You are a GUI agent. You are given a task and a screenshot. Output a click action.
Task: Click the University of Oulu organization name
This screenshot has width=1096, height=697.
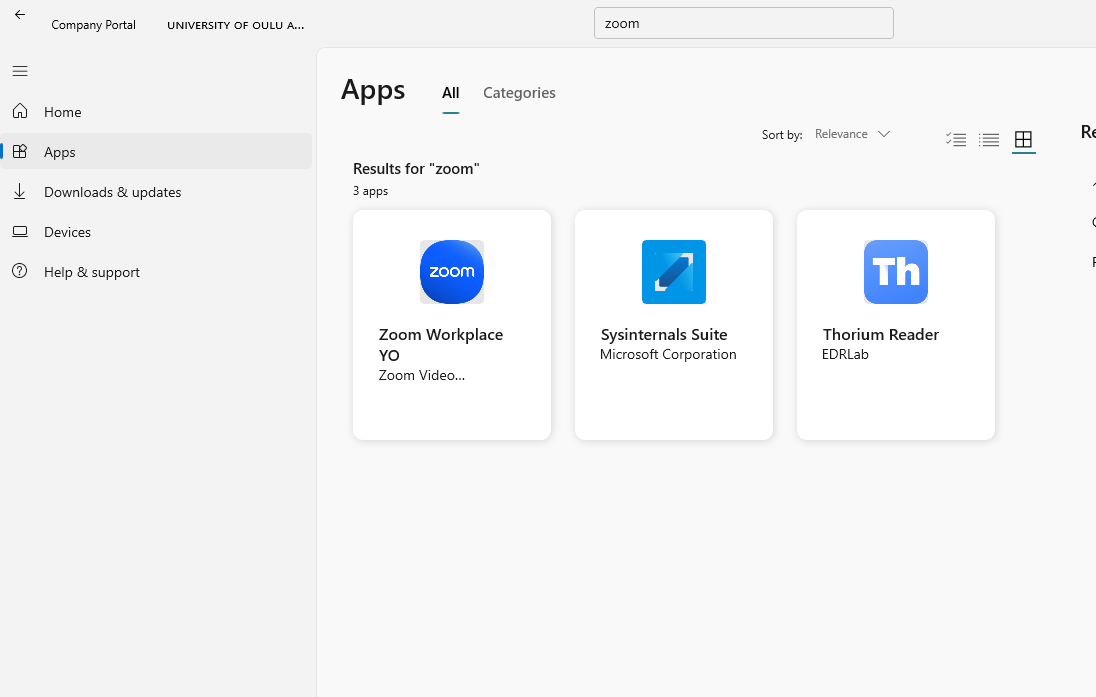[236, 25]
